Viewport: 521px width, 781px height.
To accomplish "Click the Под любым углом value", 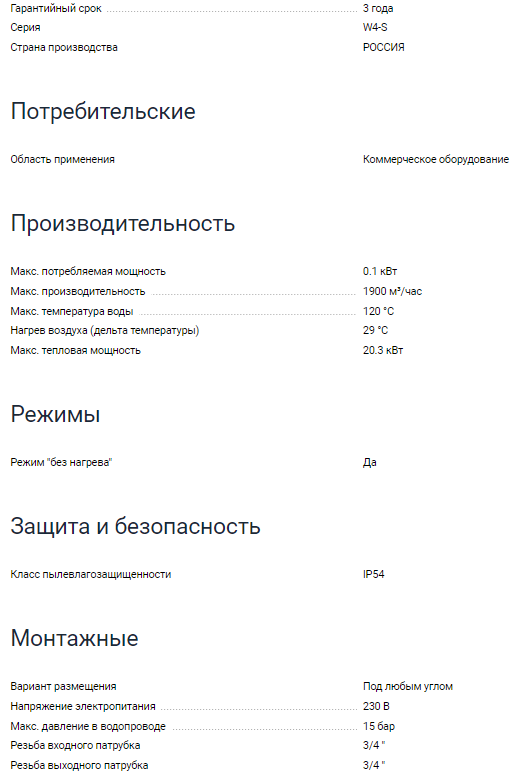I will tap(408, 686).
